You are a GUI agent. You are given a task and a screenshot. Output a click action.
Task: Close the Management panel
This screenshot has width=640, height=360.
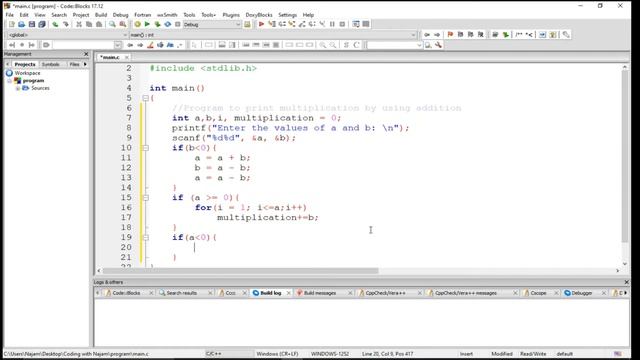[86, 54]
